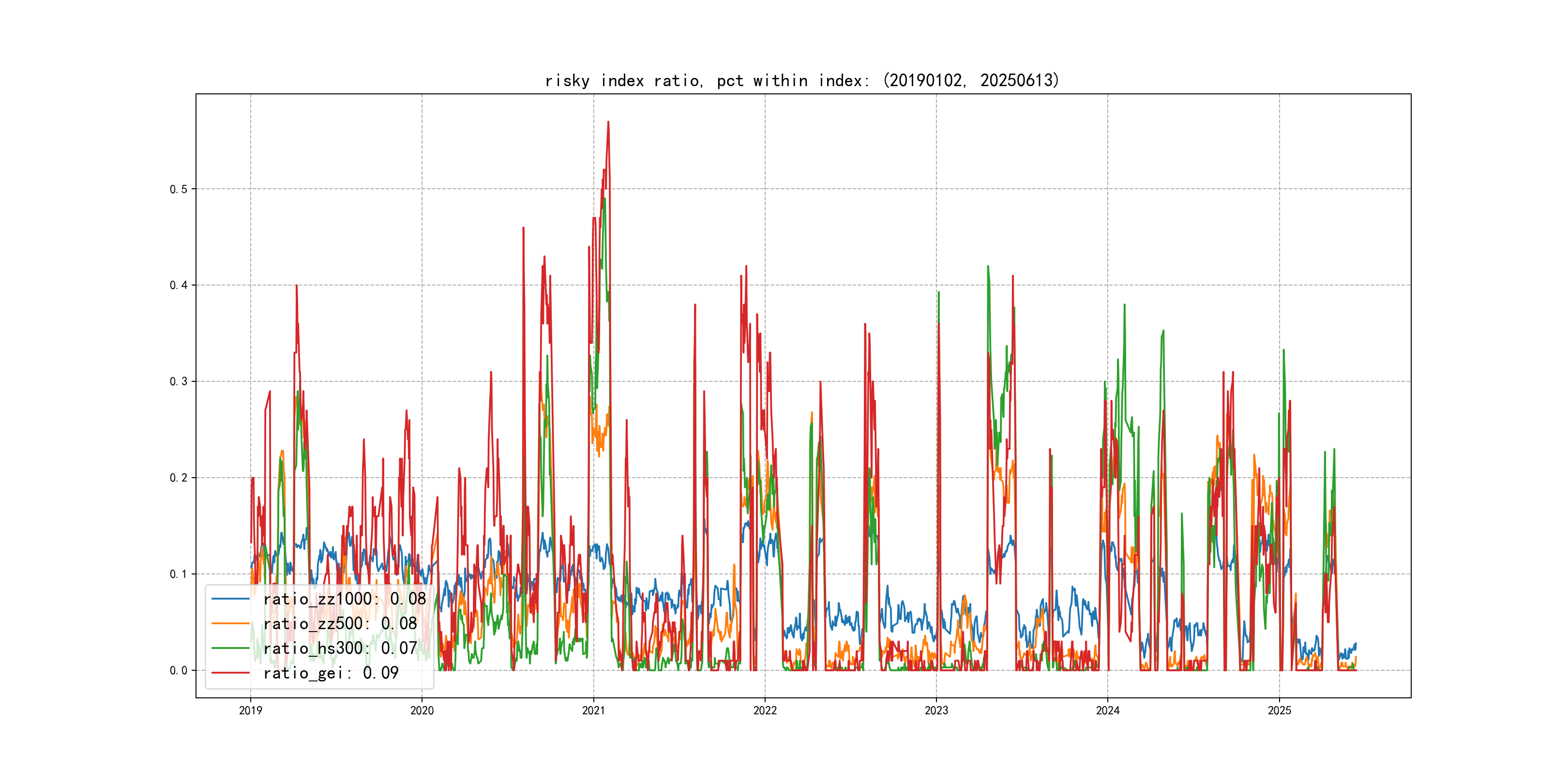The width and height of the screenshot is (1568, 784).
Task: Select the ratio_gei: 0.09 legend label
Action: [x=331, y=673]
